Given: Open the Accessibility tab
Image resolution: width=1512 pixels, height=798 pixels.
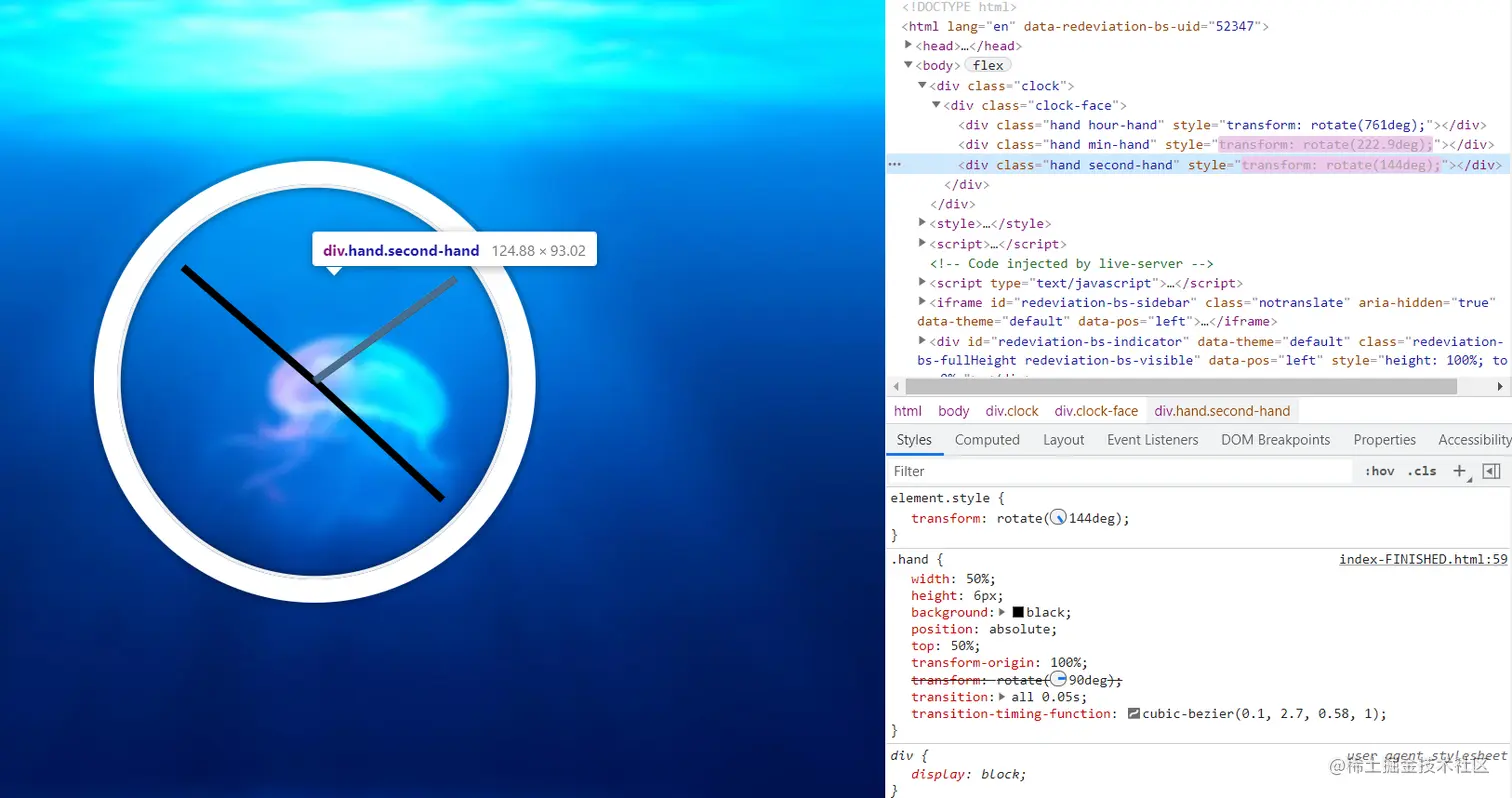Looking at the screenshot, I should [x=1474, y=440].
